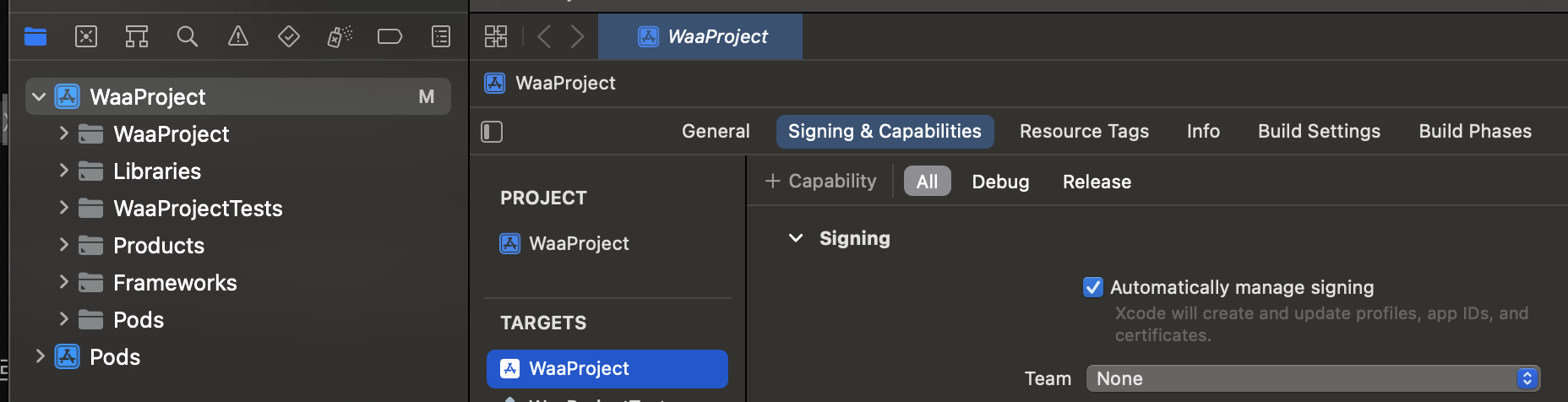Open the Find navigator magnifier icon
The image size is (1568, 402).
pos(188,36)
